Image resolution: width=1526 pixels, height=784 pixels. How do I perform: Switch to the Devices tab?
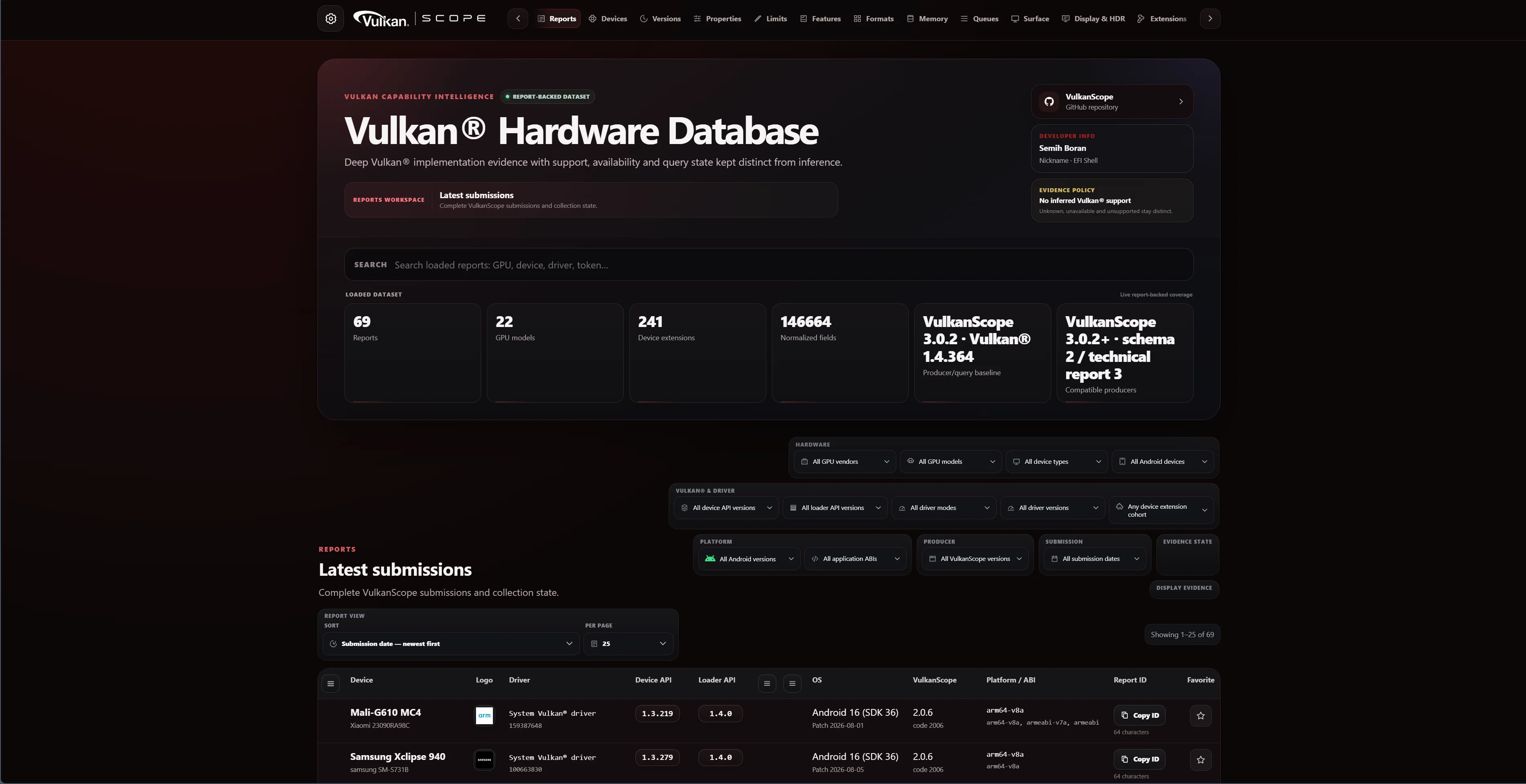point(608,18)
